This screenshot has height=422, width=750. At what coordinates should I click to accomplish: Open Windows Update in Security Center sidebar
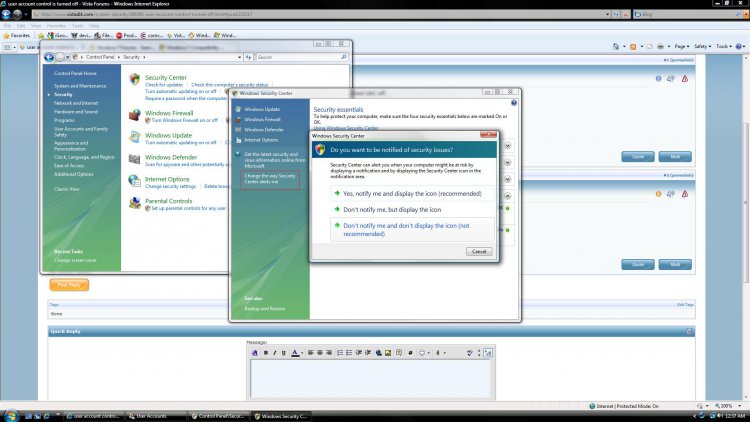262,109
